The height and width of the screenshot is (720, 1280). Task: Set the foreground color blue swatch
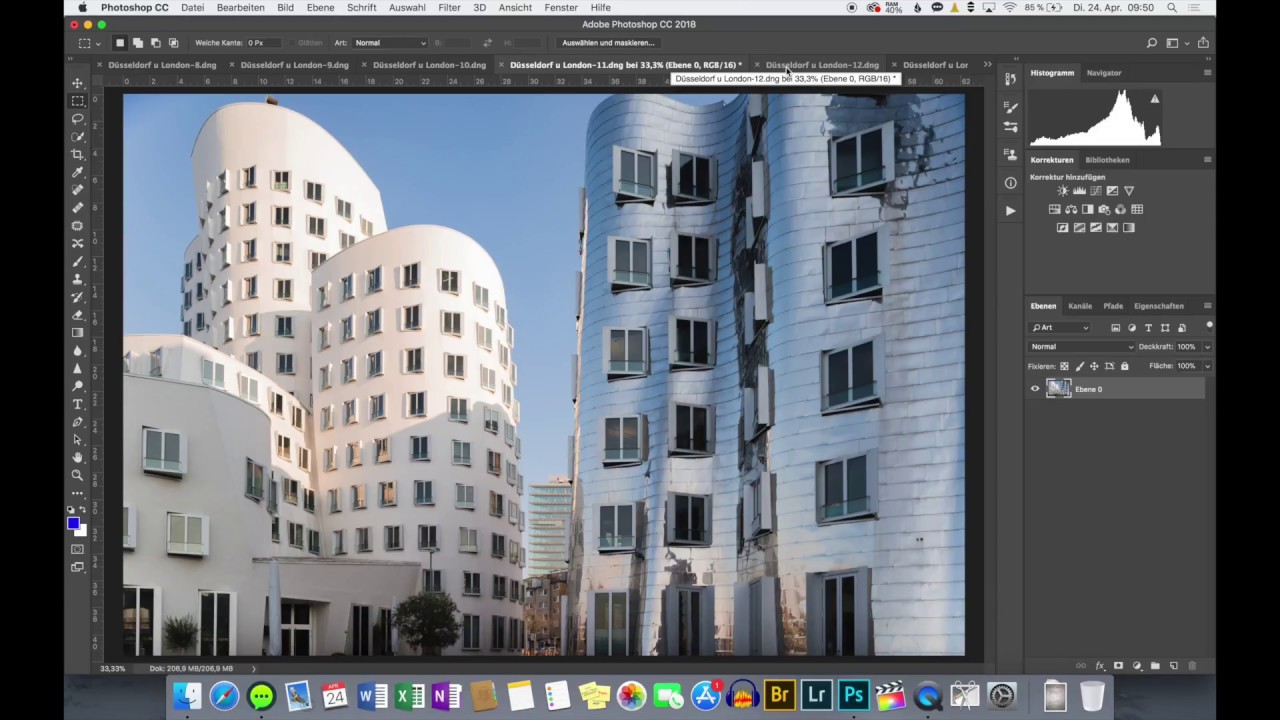point(73,523)
